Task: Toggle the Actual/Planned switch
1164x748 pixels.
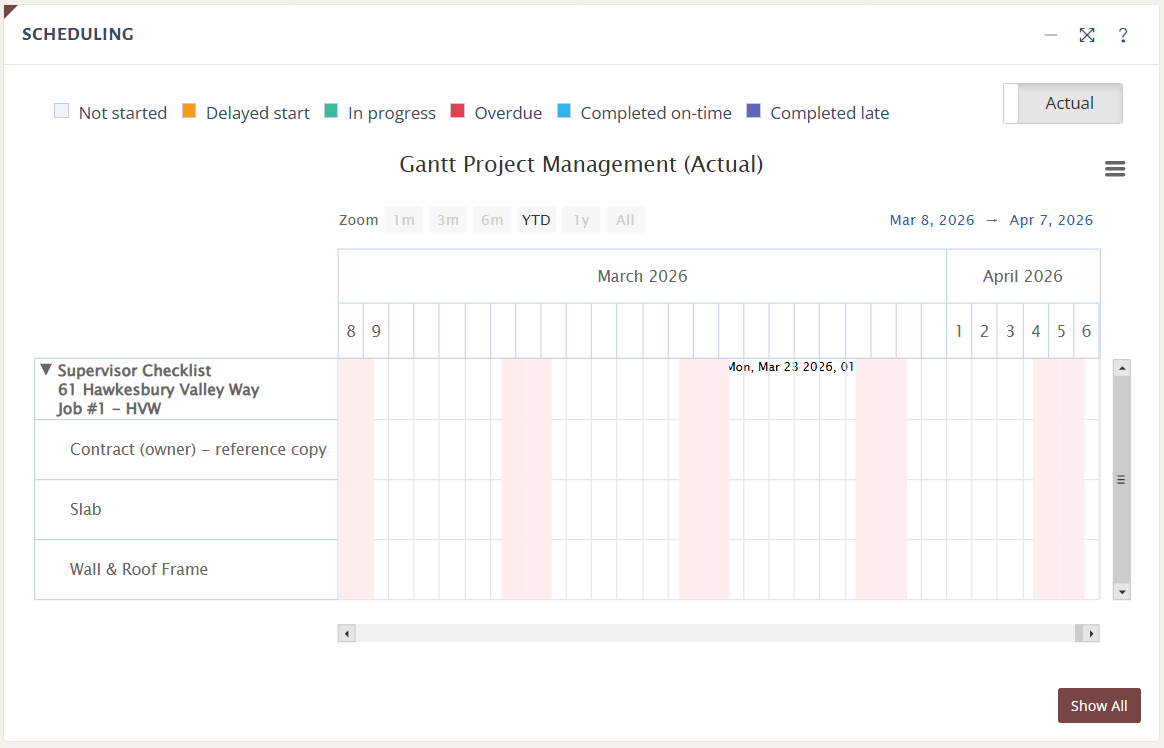Action: pyautogui.click(x=1063, y=103)
